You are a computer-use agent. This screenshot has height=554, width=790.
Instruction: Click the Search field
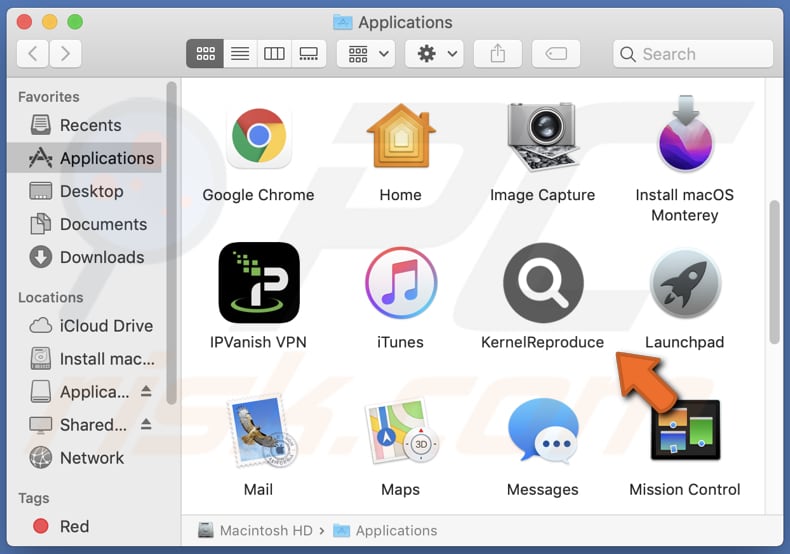tap(693, 53)
